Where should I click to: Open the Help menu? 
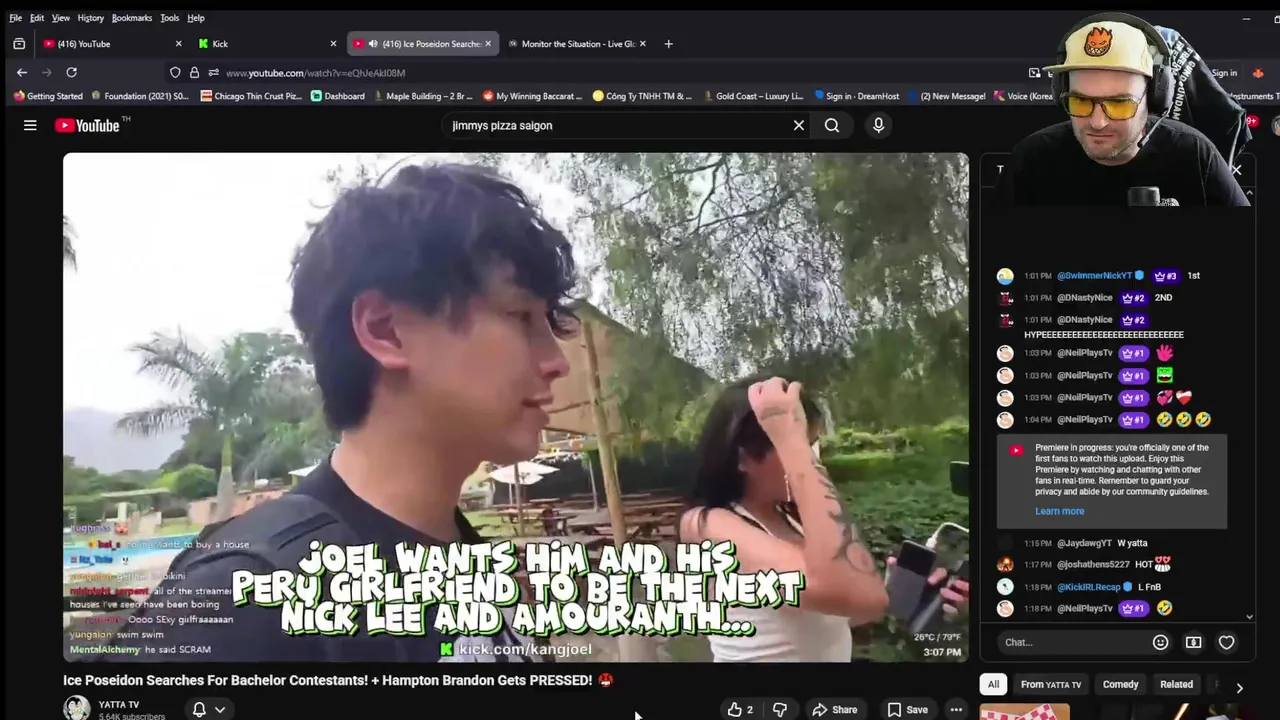[196, 18]
